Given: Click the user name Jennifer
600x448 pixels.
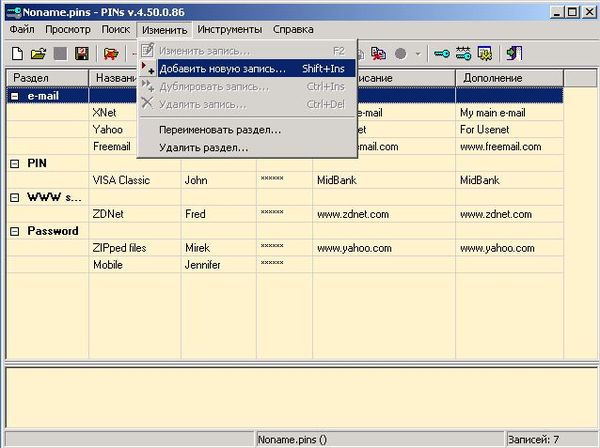Looking at the screenshot, I should pos(202,265).
